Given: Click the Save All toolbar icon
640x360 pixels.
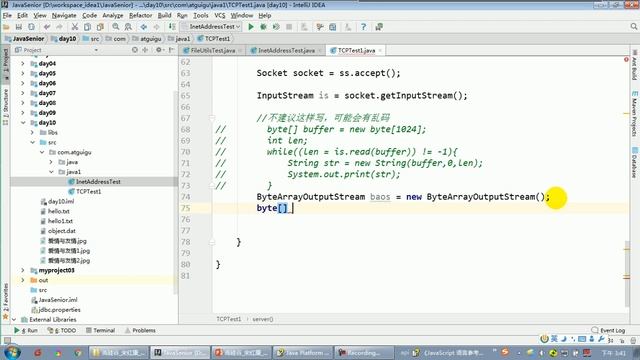Looking at the screenshot, I should pyautogui.click(x=19, y=27).
